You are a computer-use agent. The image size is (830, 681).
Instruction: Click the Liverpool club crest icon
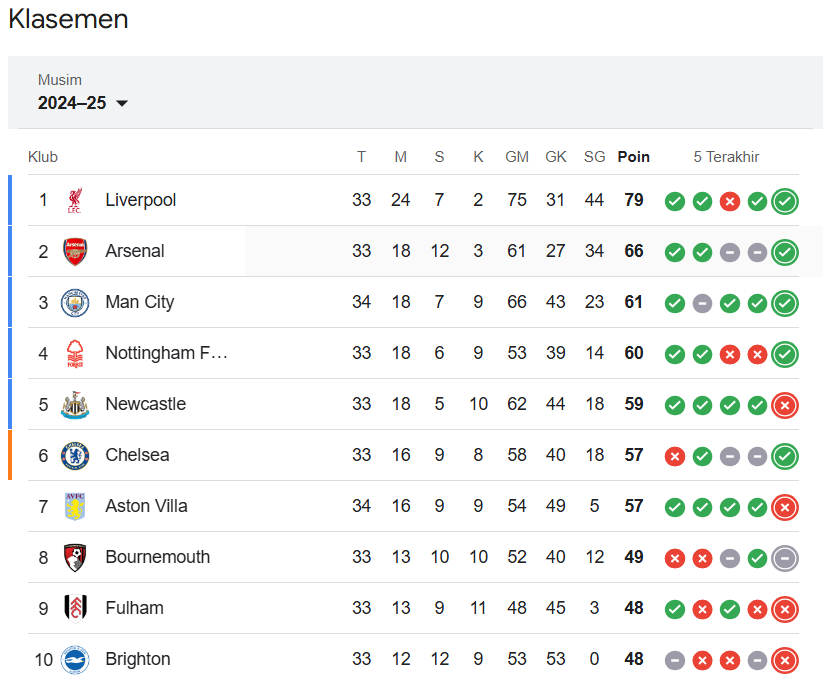pyautogui.click(x=75, y=201)
